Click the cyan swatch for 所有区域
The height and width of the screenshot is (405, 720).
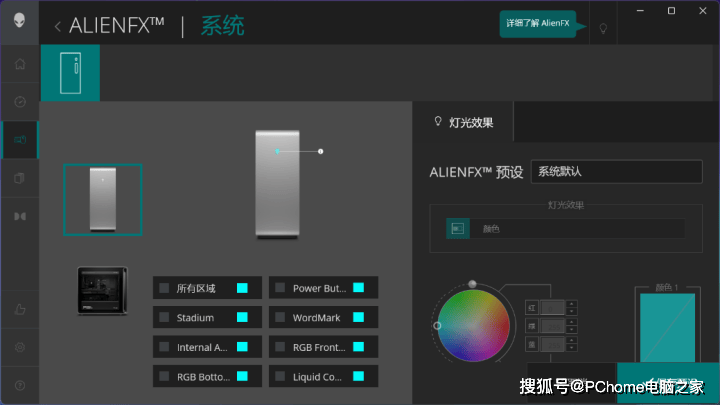[x=242, y=288]
